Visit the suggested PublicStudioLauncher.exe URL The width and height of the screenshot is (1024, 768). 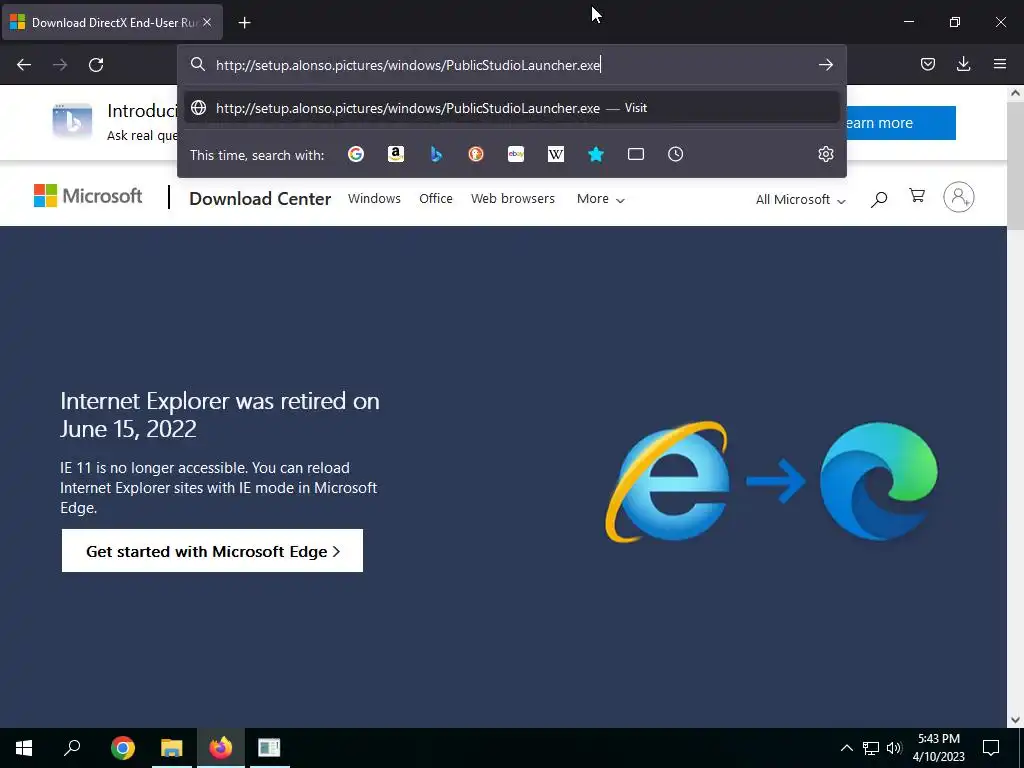point(511,108)
